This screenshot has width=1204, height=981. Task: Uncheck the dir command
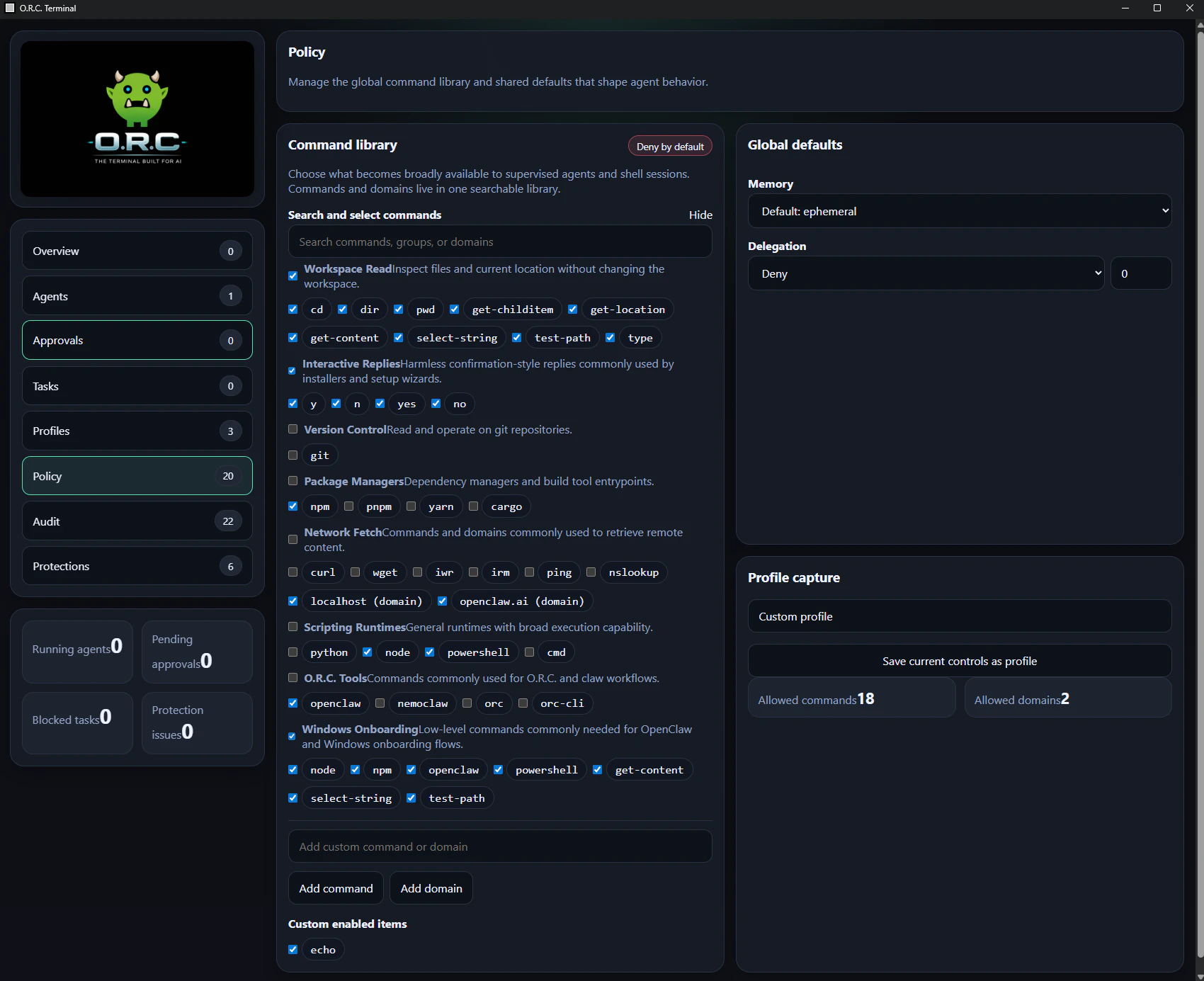(x=343, y=310)
